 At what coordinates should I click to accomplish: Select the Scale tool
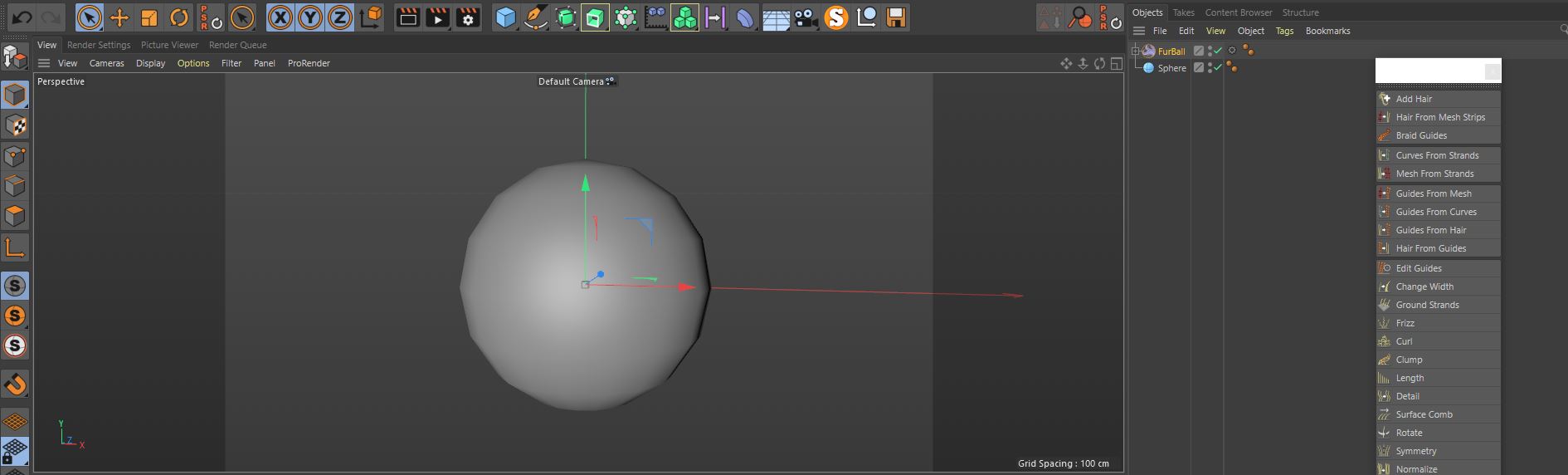pos(149,17)
